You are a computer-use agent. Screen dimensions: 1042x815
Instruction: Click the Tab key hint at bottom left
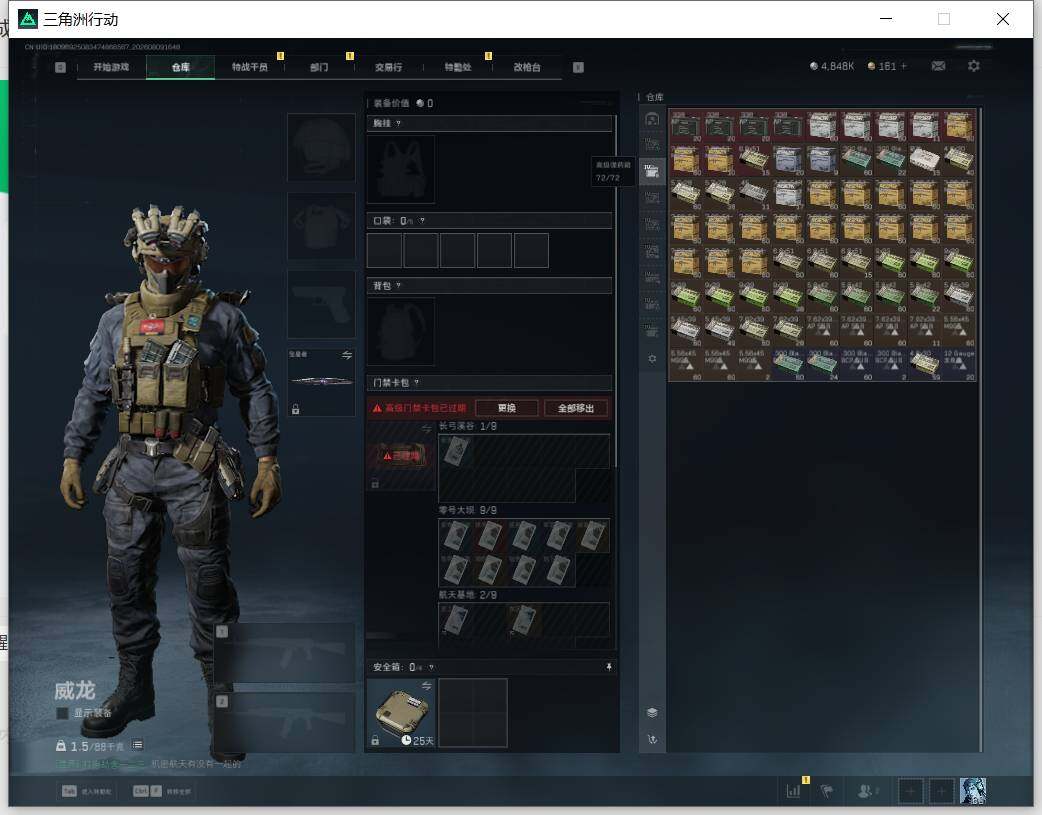point(69,791)
